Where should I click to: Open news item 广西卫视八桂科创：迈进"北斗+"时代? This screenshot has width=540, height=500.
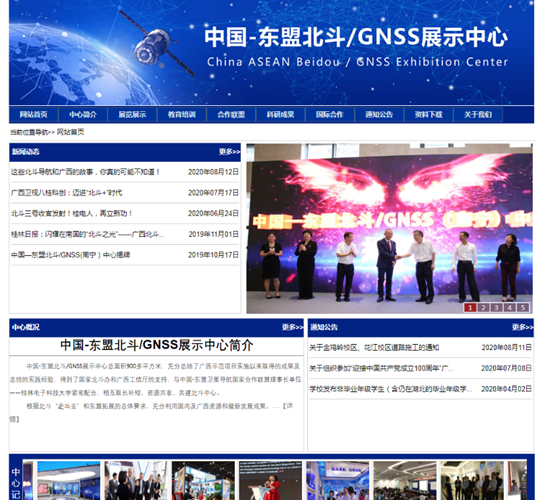[66, 192]
